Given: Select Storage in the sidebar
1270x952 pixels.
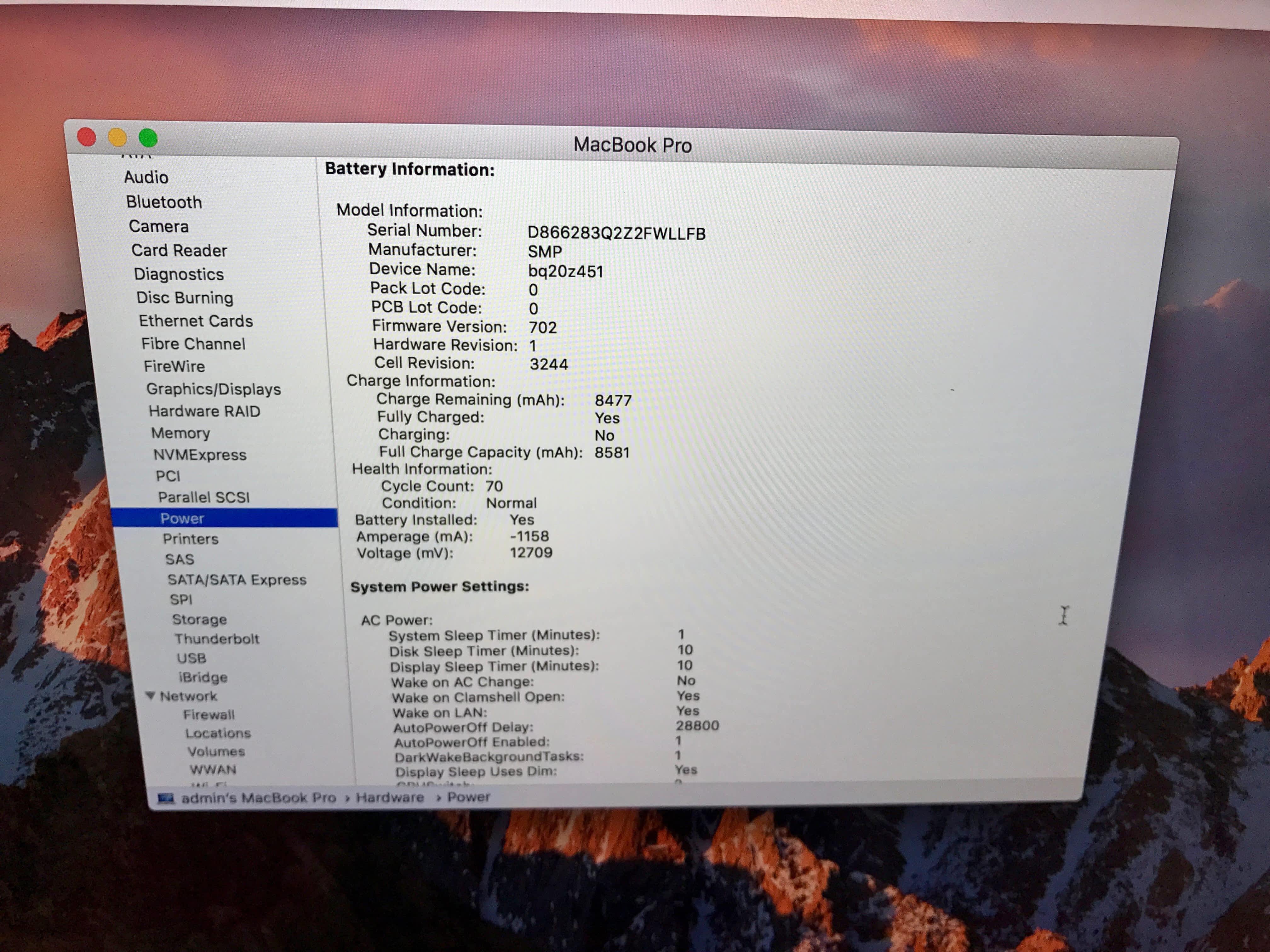Looking at the screenshot, I should pyautogui.click(x=199, y=619).
